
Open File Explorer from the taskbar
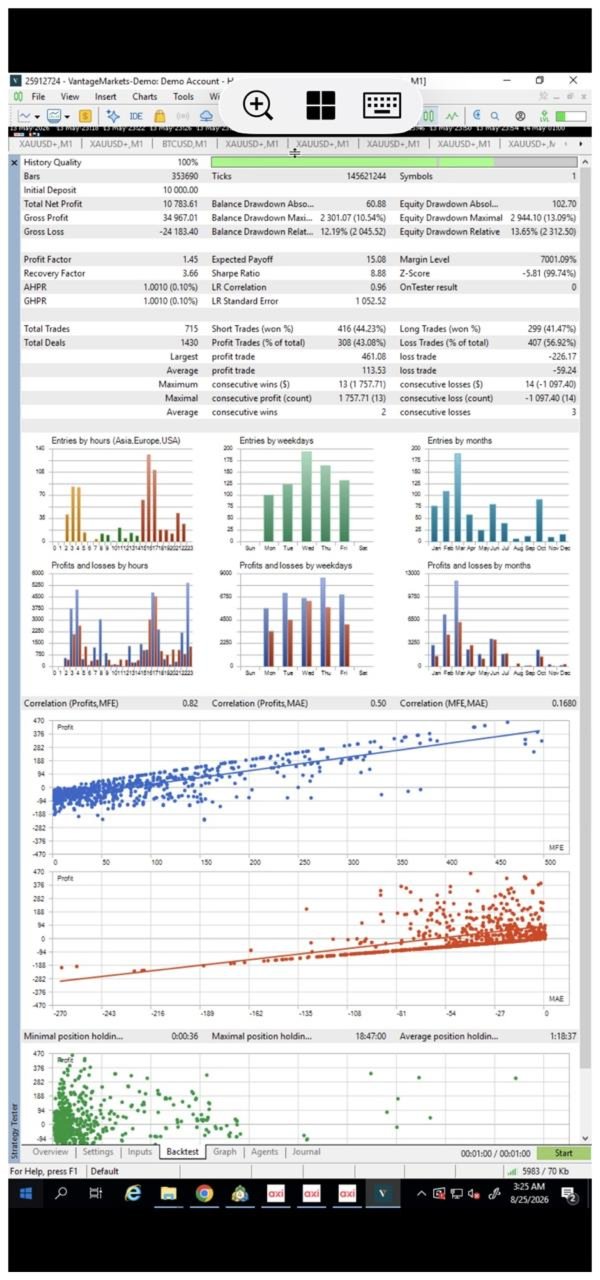click(168, 1193)
